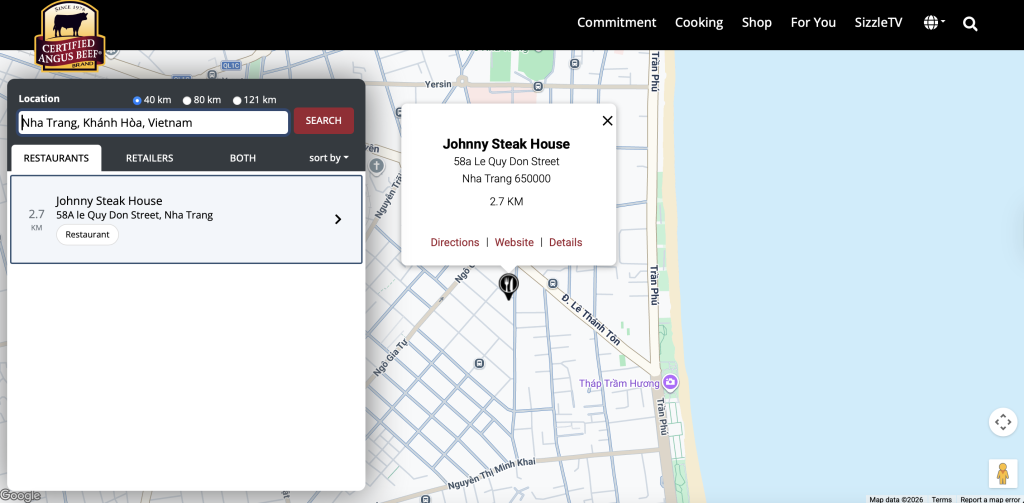Open the search magnifier icon
1024x503 pixels.
pos(970,23)
